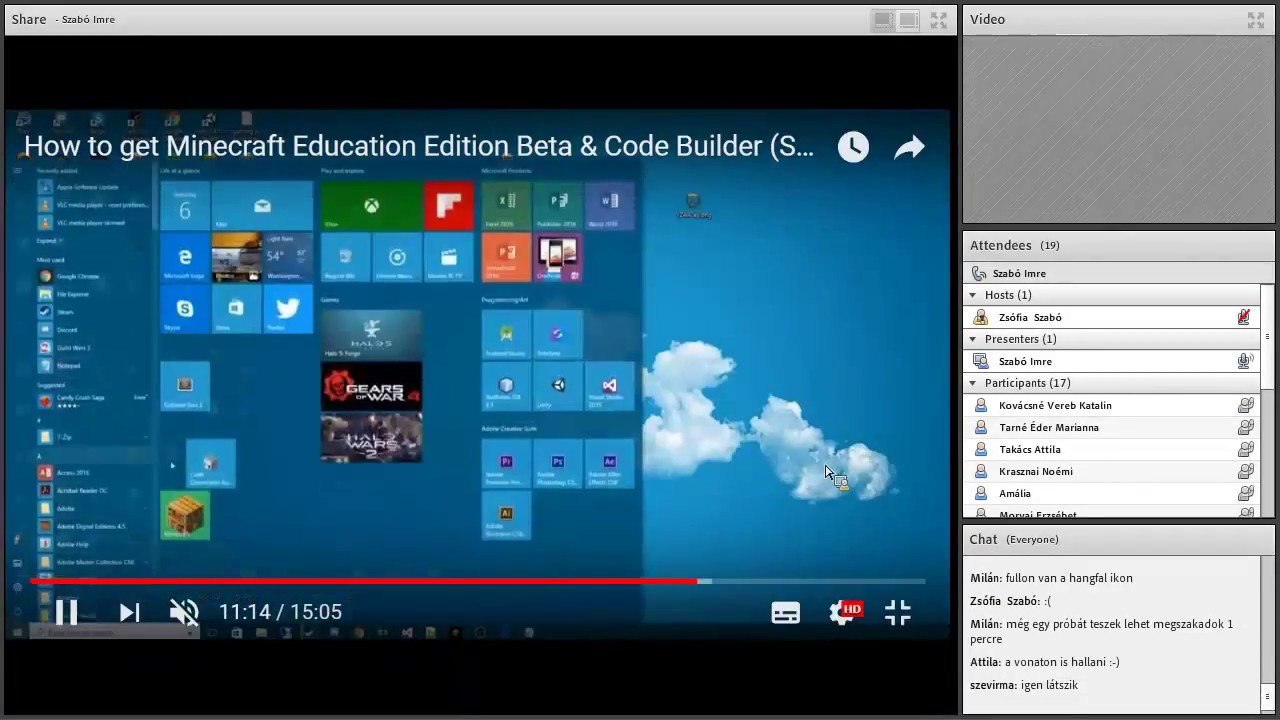Skip to next video

[129, 612]
